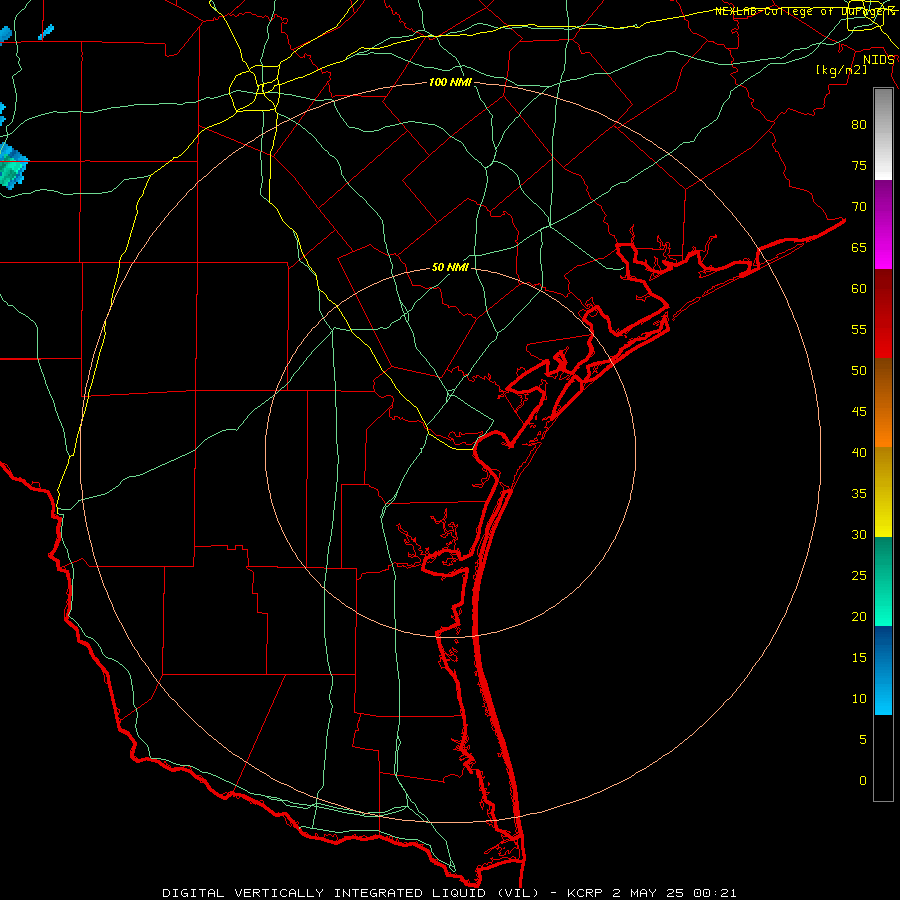Select the 70 value on the scale
900x900 pixels.
(x=859, y=207)
